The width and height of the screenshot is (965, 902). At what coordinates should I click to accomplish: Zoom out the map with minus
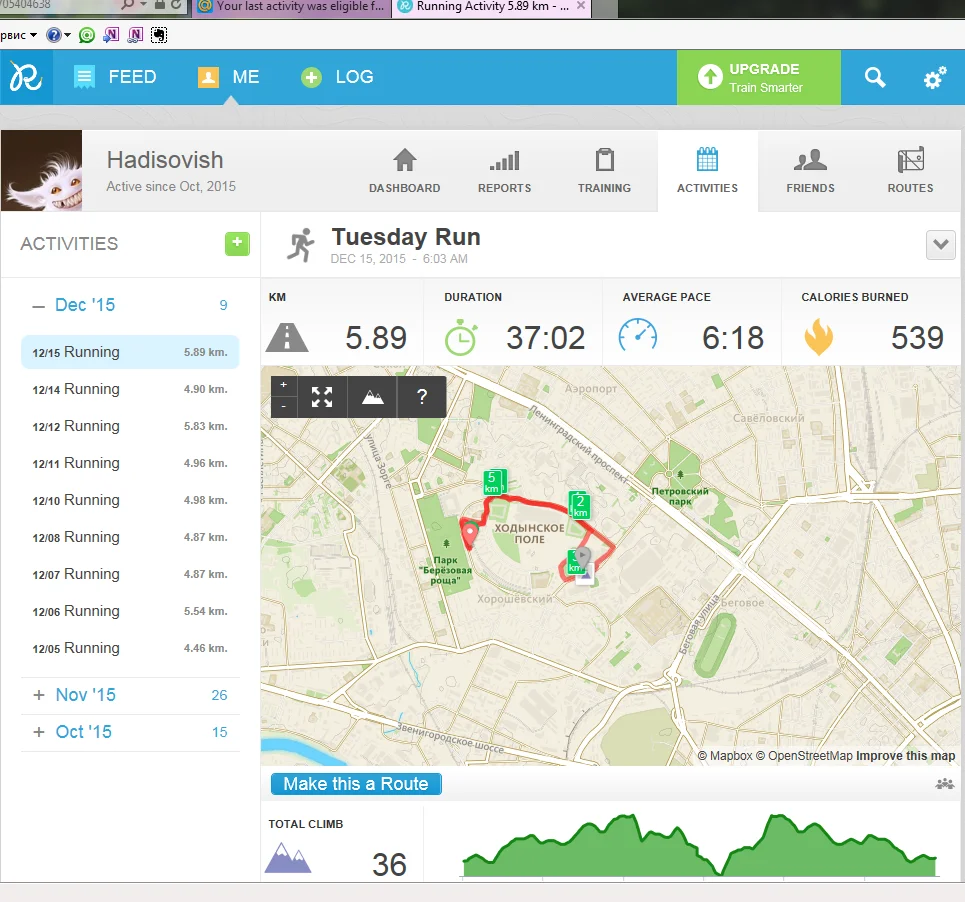click(x=284, y=407)
